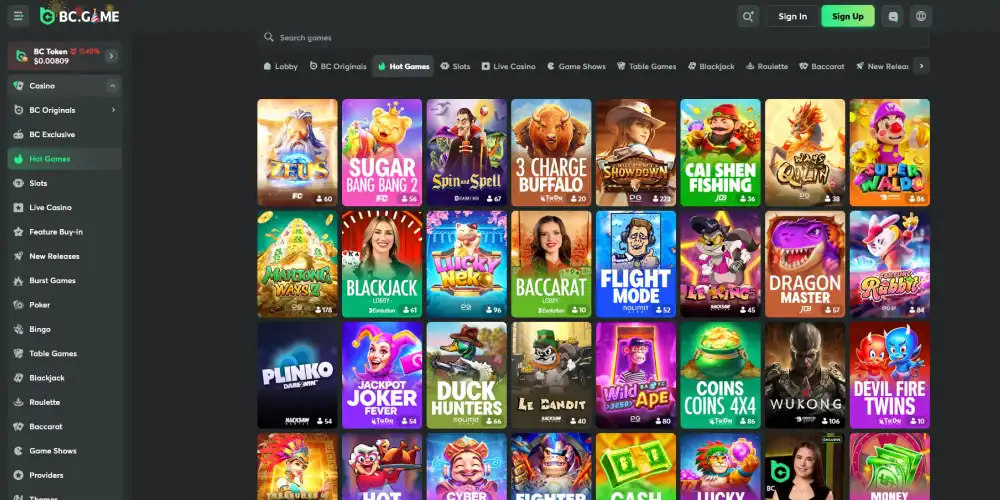
Task: Open Game Shows in the sidebar
Action: click(x=64, y=450)
